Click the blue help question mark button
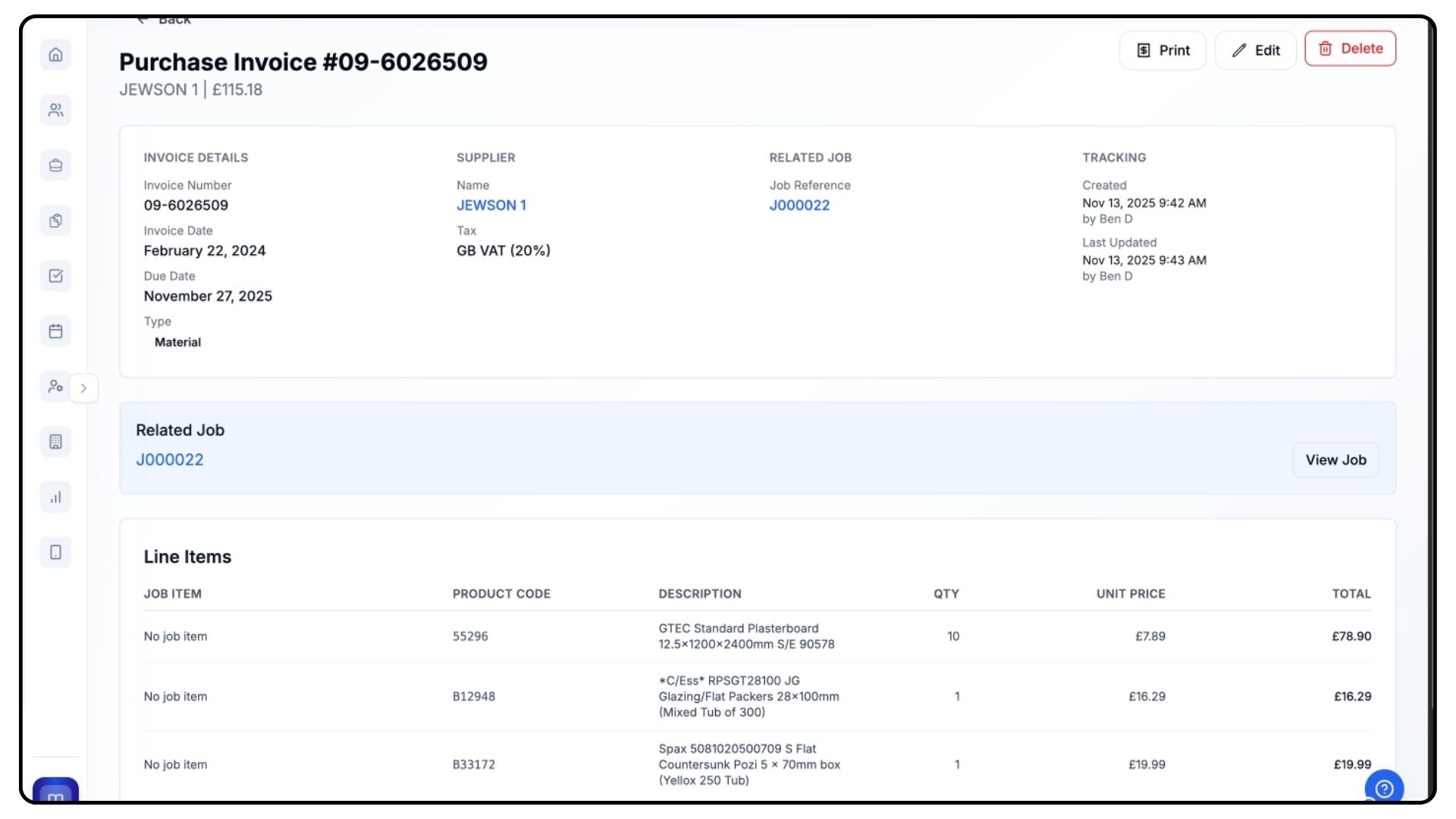Viewport: 1456px width, 819px height. click(x=1384, y=789)
